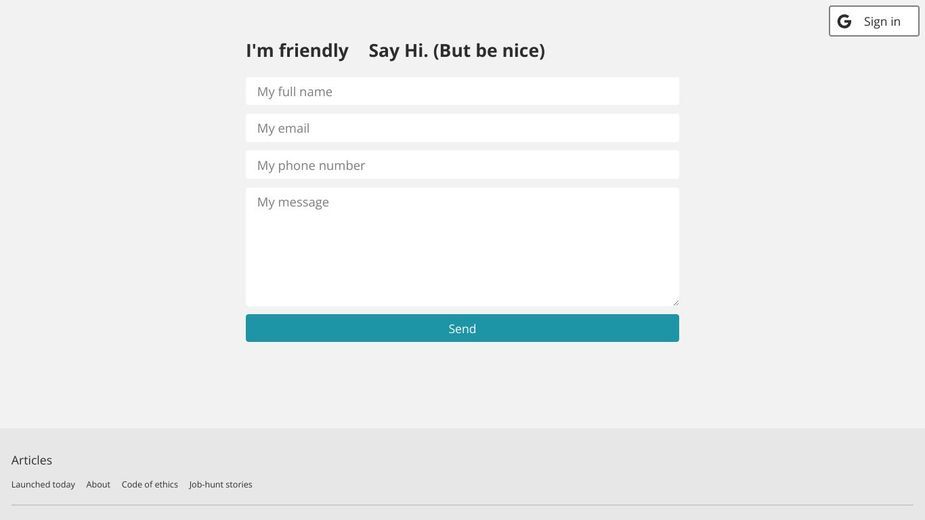Click inside the My message text area
Viewport: 925px width, 520px height.
[x=462, y=247]
